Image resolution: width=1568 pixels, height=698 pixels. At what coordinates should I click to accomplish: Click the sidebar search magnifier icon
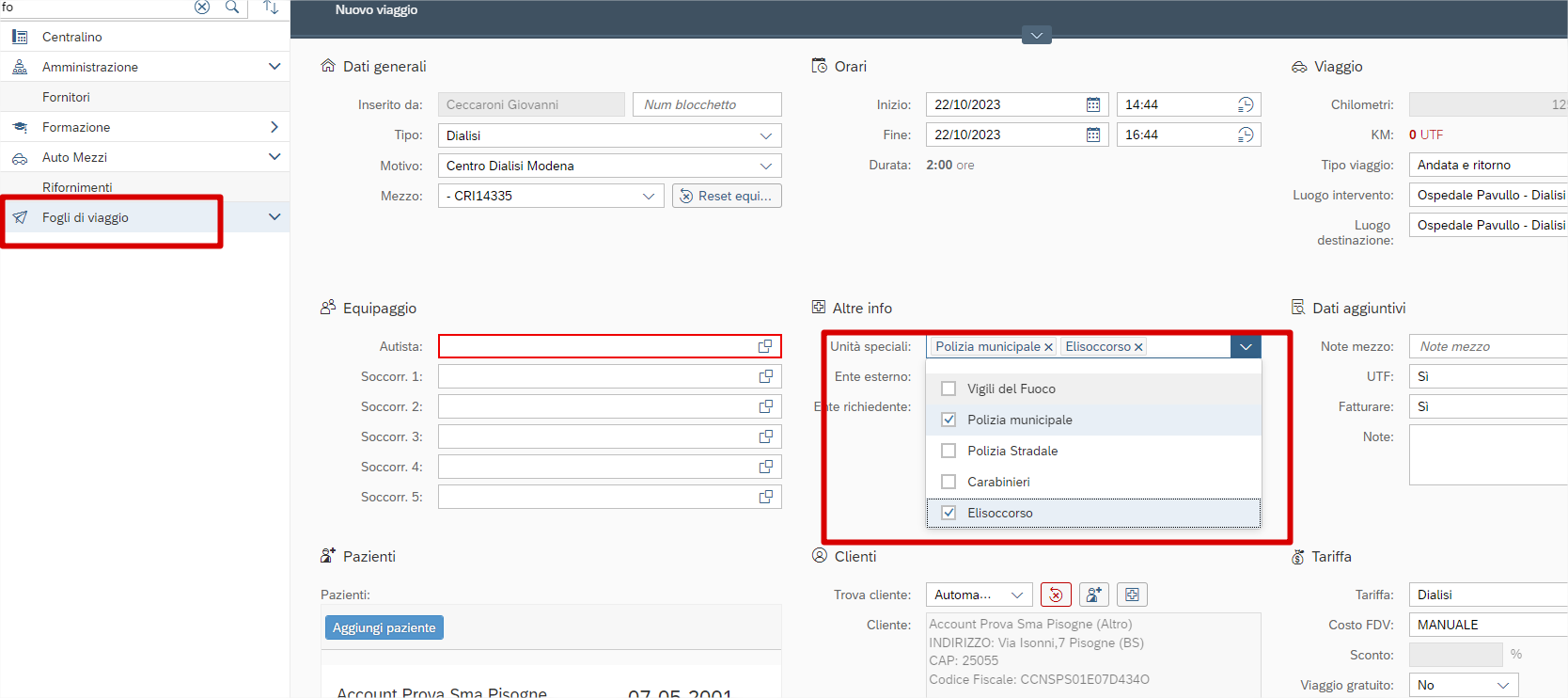tap(232, 8)
